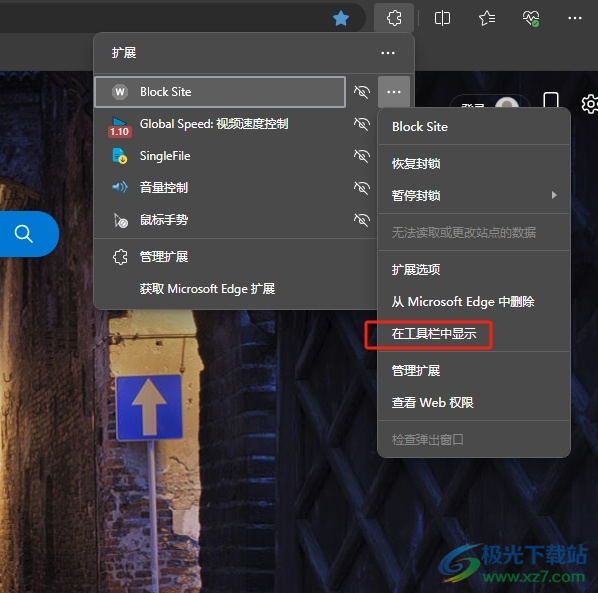Click the user avatar on the page
This screenshot has width=598, height=593.
point(506,103)
